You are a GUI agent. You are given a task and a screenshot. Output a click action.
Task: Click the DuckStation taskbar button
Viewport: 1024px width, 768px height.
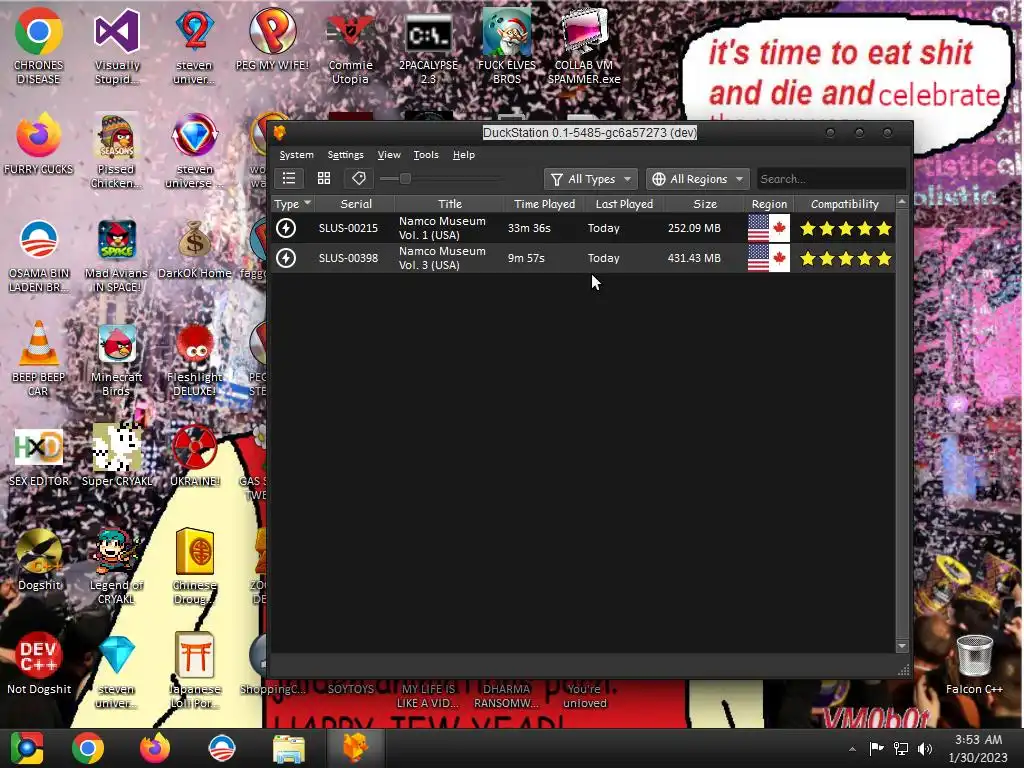(355, 748)
